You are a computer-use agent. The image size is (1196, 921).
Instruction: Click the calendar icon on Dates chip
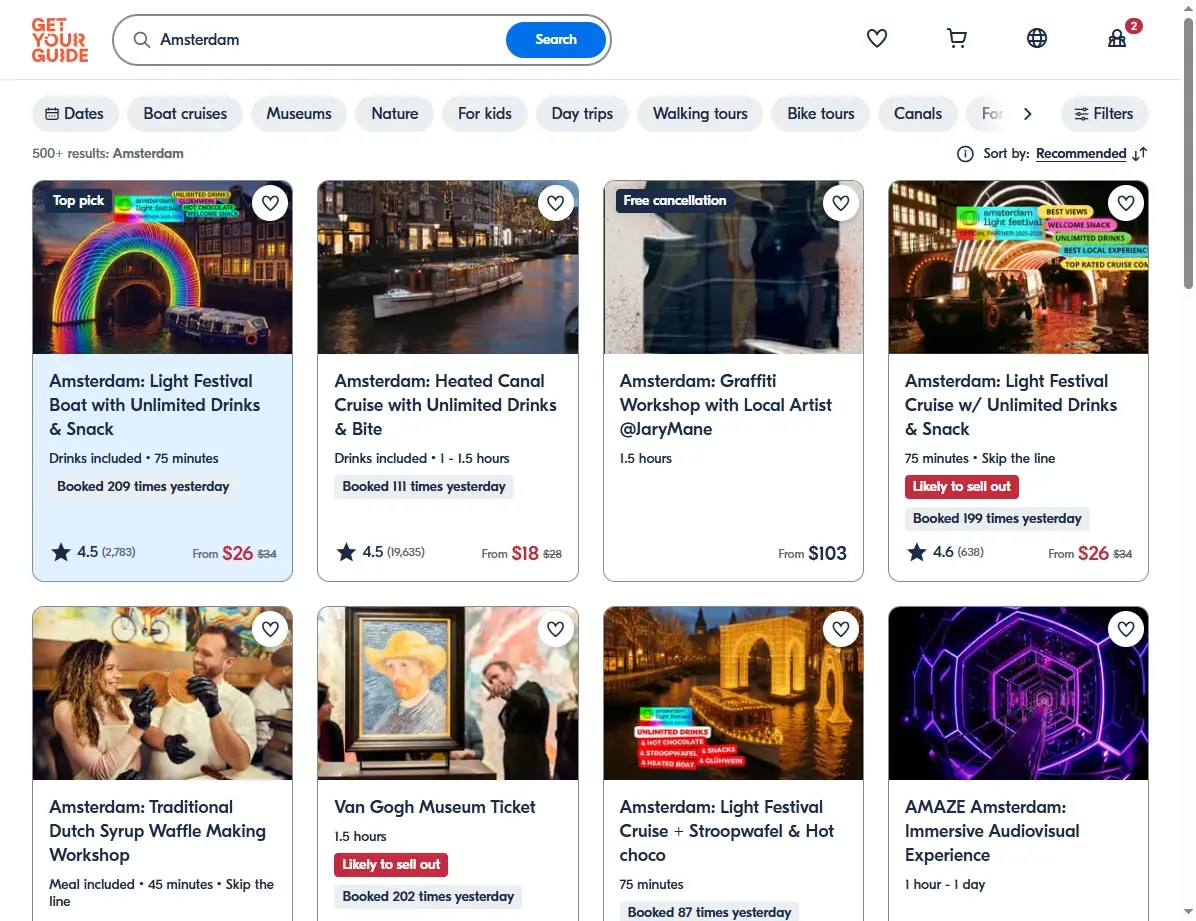pos(52,114)
